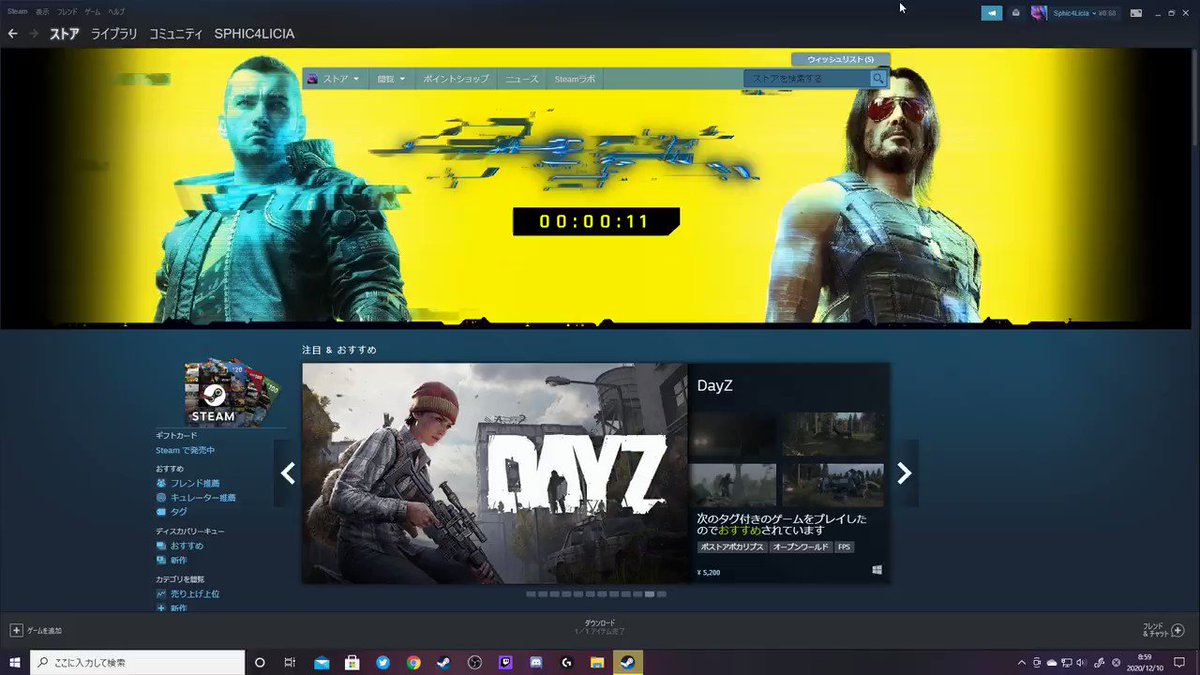Click the Cyberpunk countdown timer 00:00:11
This screenshot has height=675, width=1200.
595,222
